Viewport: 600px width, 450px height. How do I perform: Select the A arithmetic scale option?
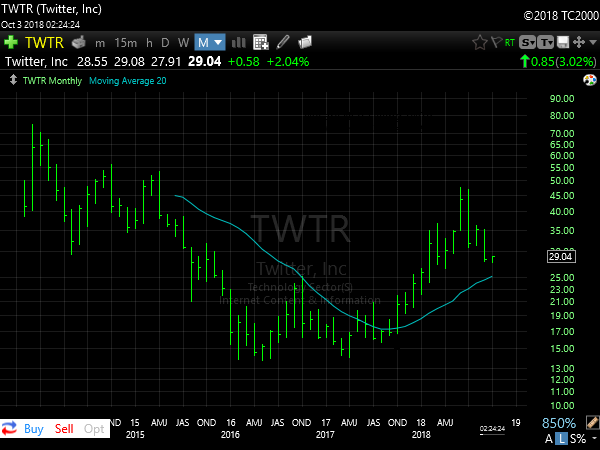tap(549, 439)
